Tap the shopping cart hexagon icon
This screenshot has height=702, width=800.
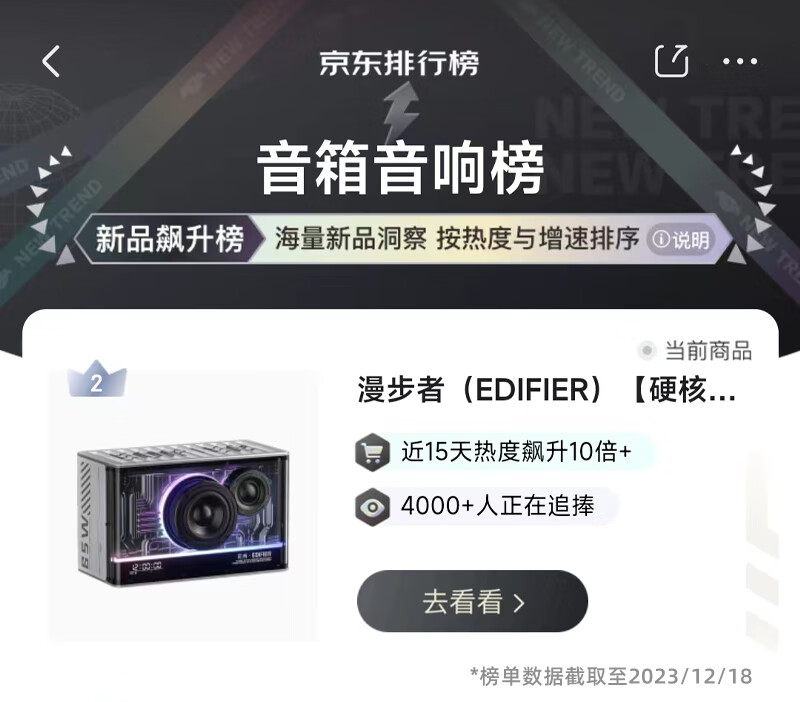tap(372, 452)
